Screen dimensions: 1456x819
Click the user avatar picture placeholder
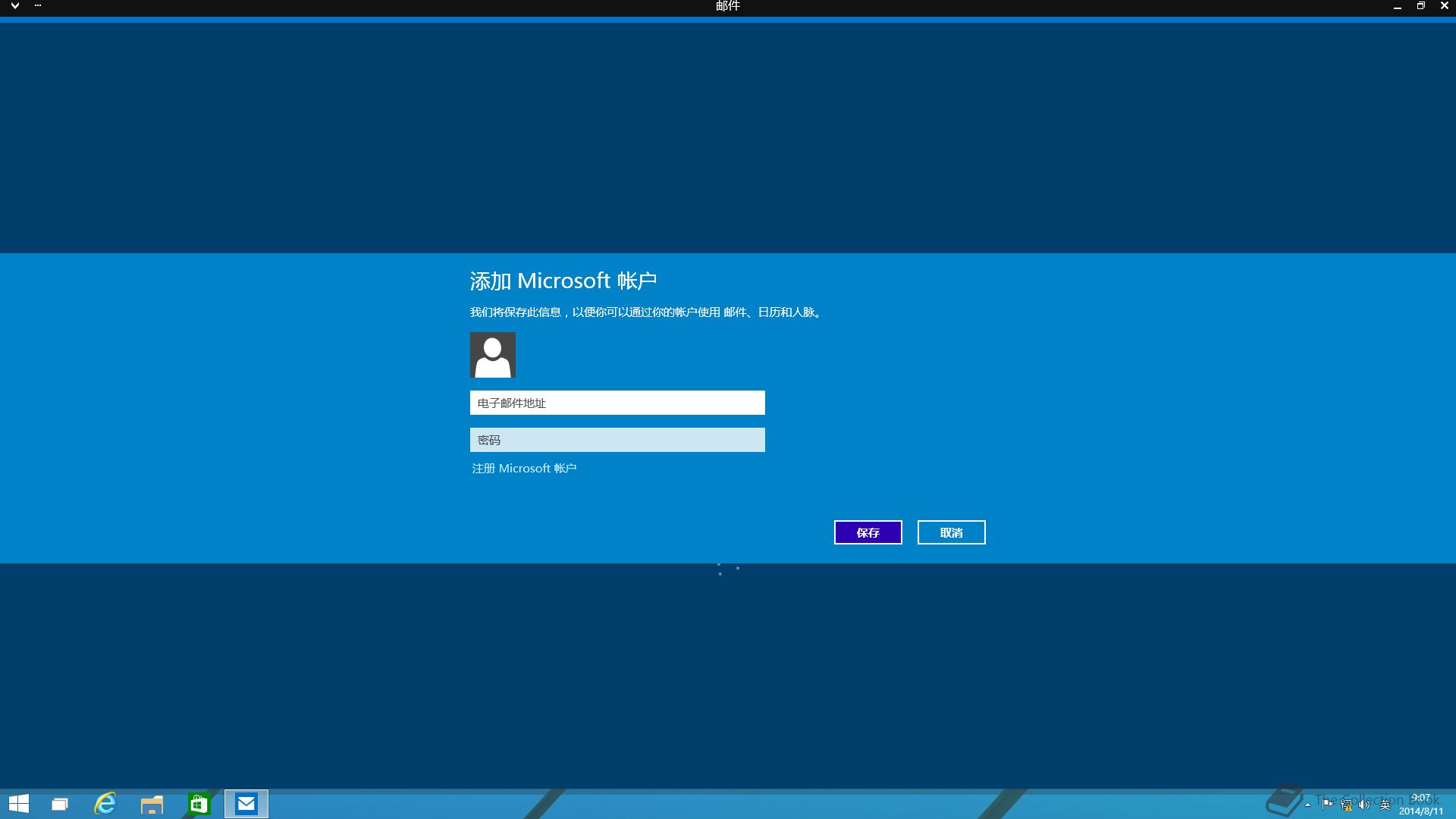493,355
